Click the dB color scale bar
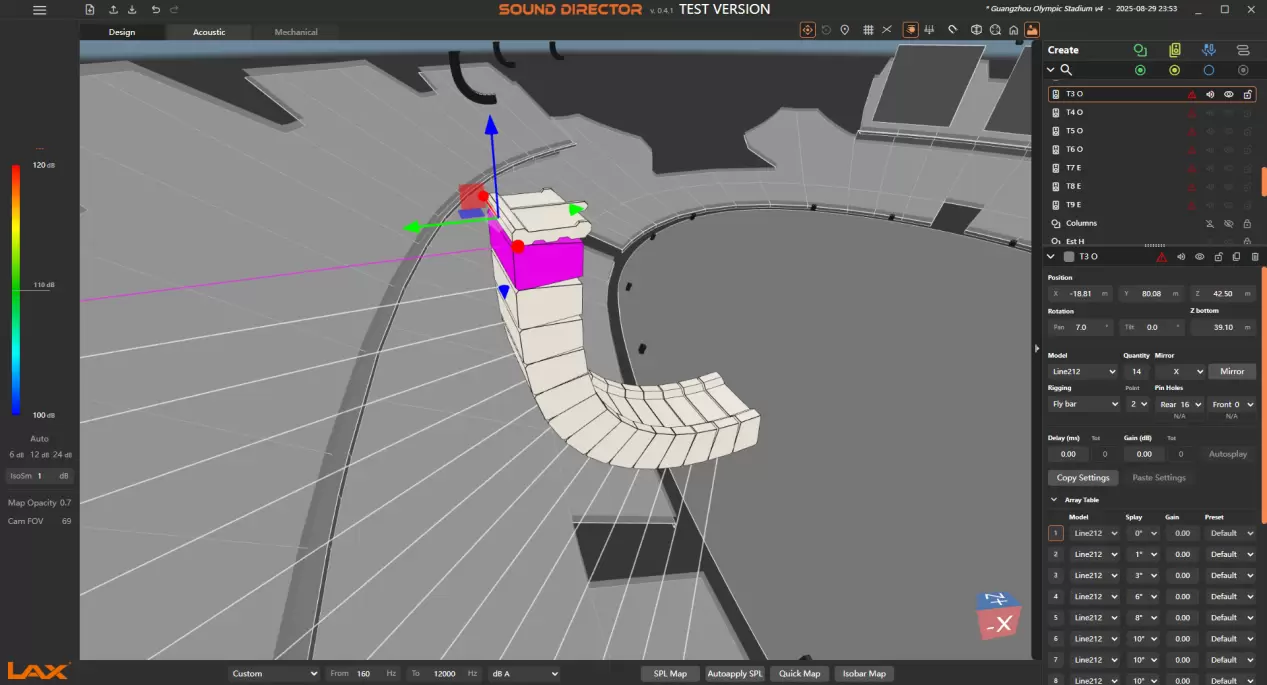 click(x=16, y=289)
